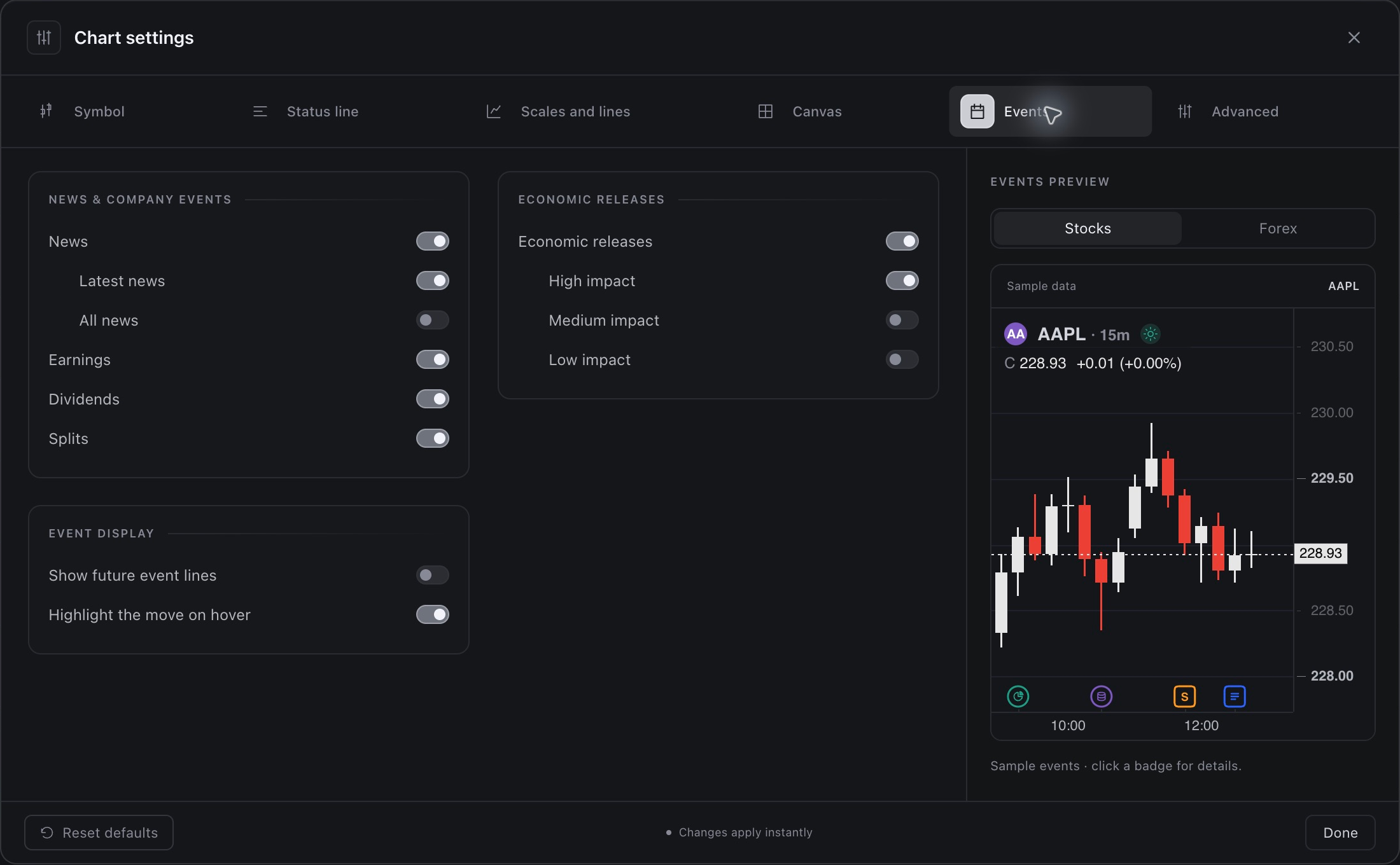Click the purple AA symbol logo in preview

coord(1016,334)
